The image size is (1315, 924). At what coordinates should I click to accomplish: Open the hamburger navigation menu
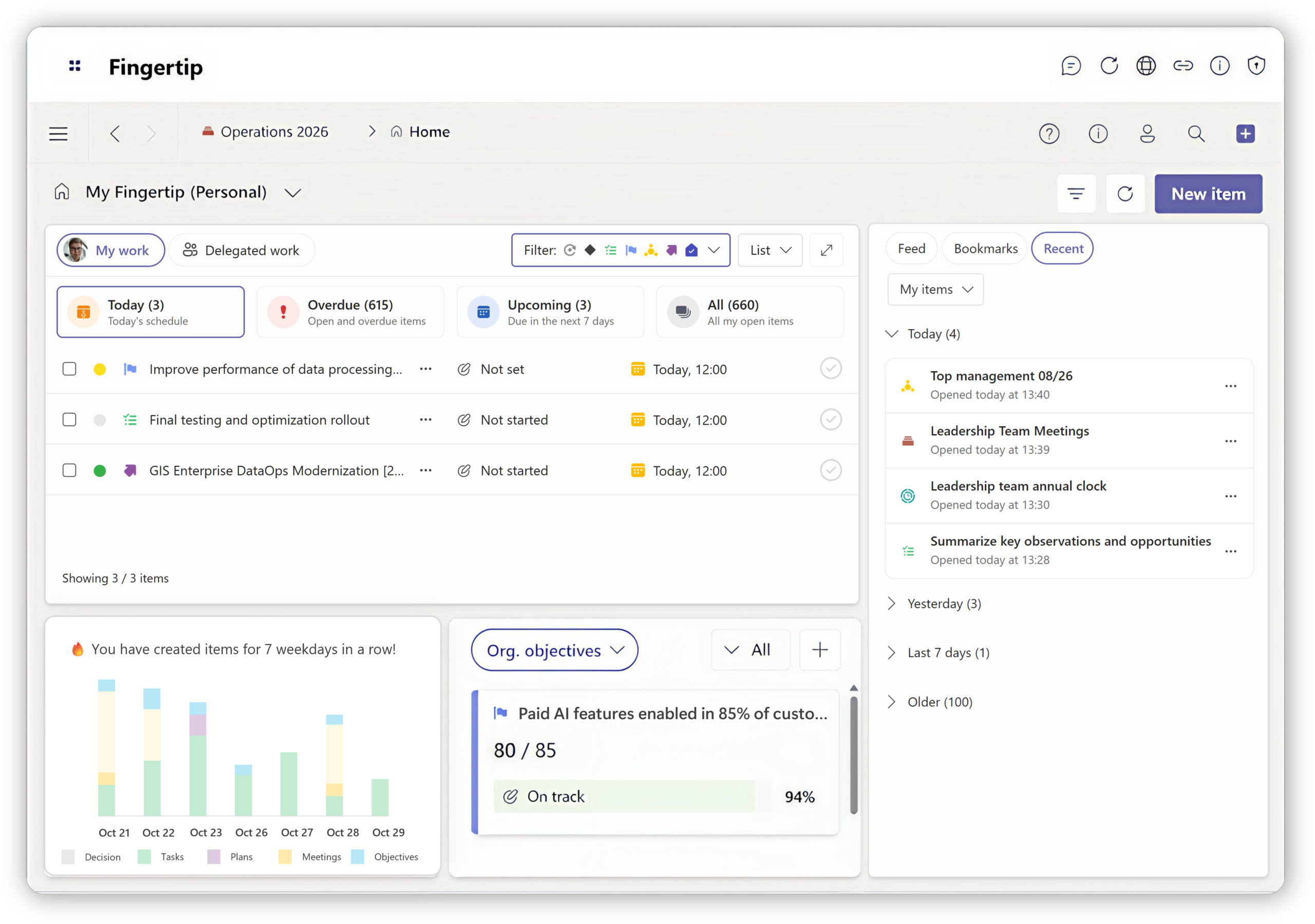[x=59, y=134]
